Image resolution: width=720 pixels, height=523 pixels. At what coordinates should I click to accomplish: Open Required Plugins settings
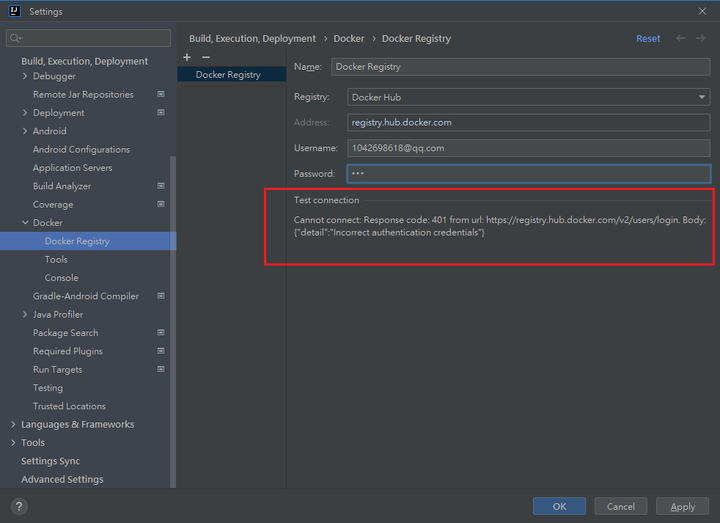(68, 351)
